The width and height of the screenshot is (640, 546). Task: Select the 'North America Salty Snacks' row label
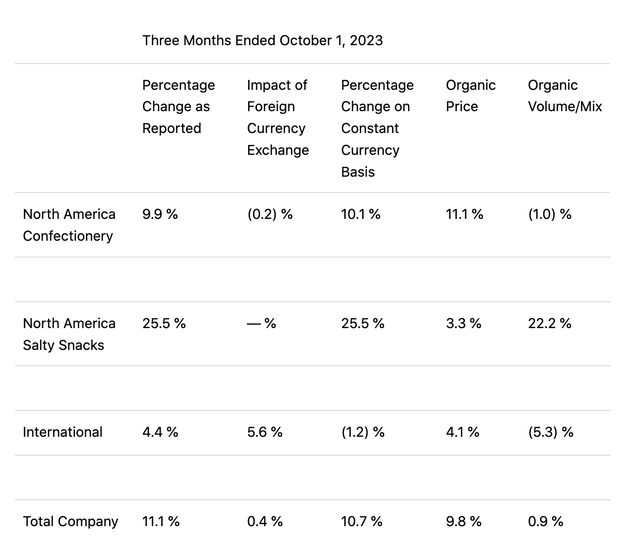pyautogui.click(x=69, y=334)
